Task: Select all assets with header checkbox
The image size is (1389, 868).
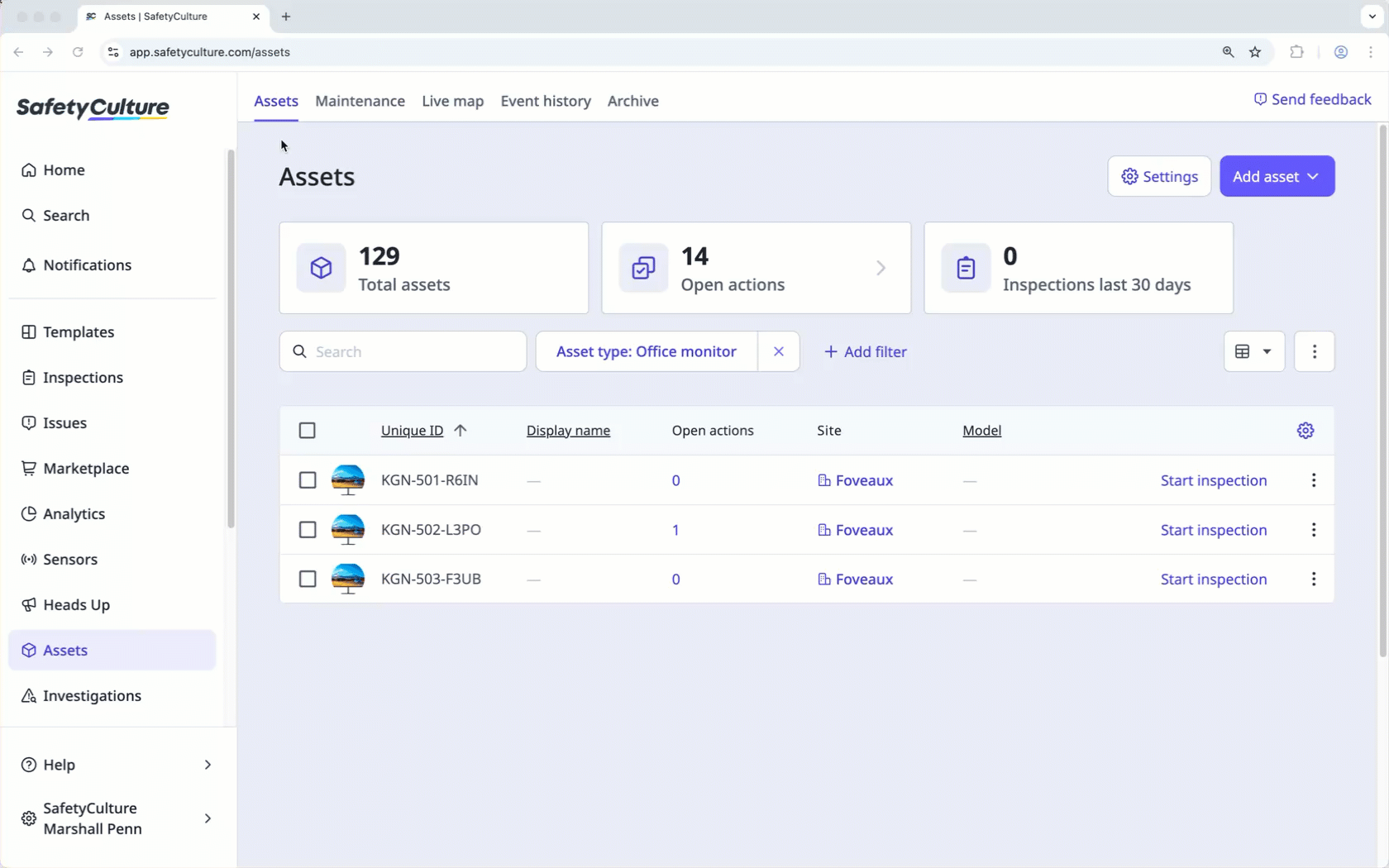Action: pos(308,431)
